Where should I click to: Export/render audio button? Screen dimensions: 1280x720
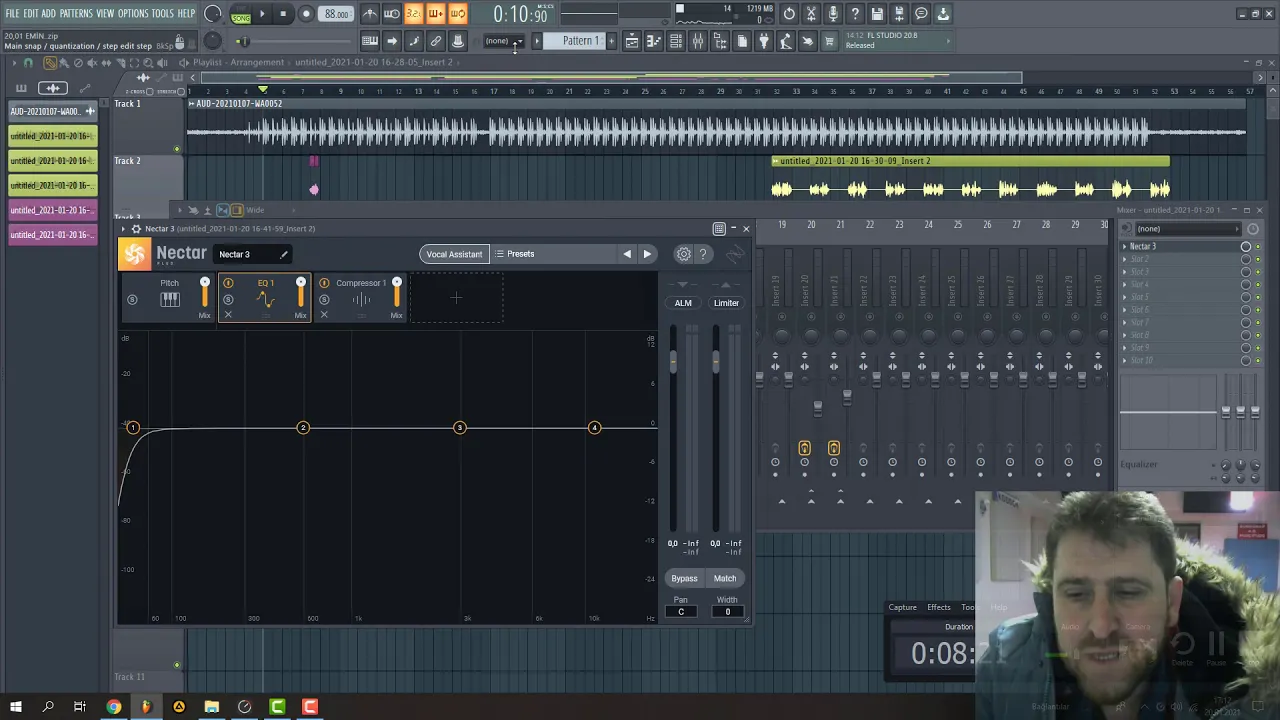[x=899, y=14]
